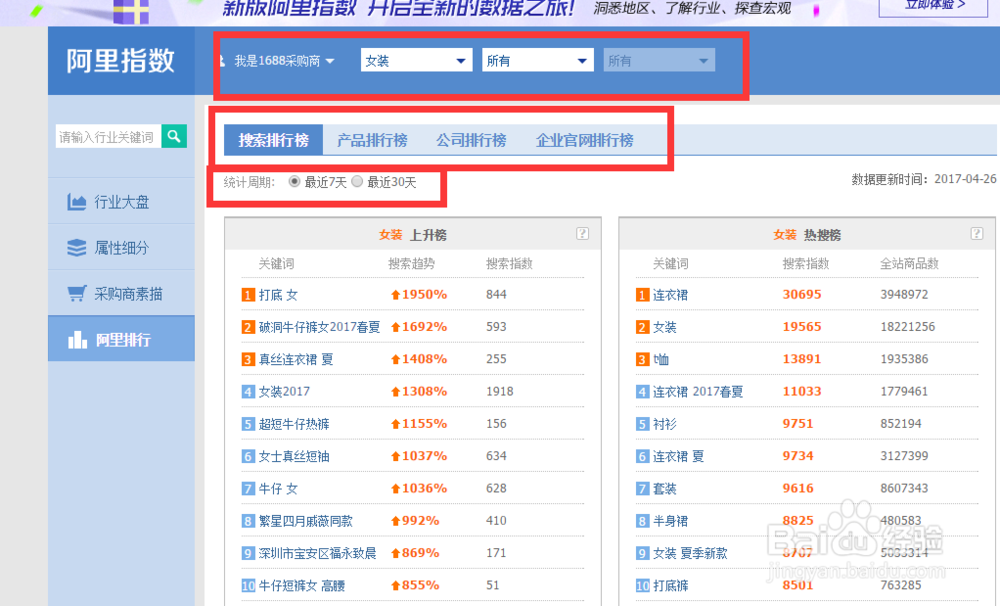
Task: Open the disabled third 所有 dropdown
Action: (659, 61)
